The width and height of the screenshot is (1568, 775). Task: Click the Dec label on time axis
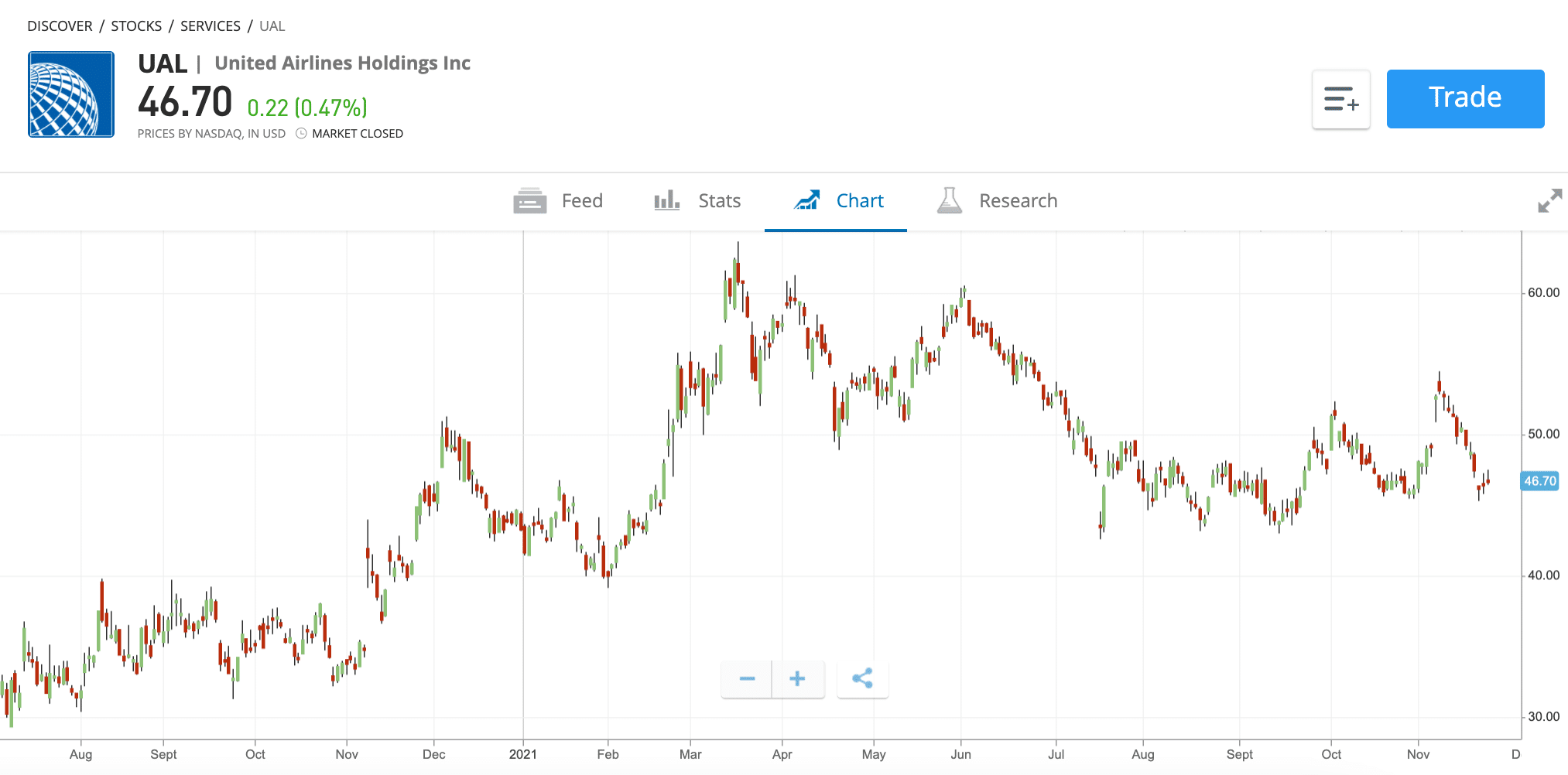[x=434, y=754]
